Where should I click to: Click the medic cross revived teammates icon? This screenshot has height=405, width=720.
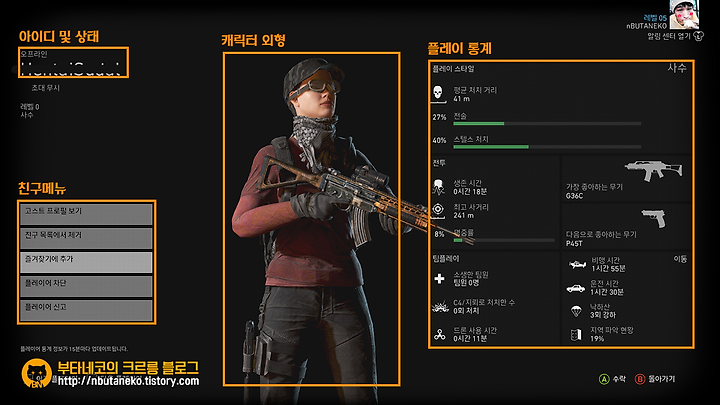point(439,279)
